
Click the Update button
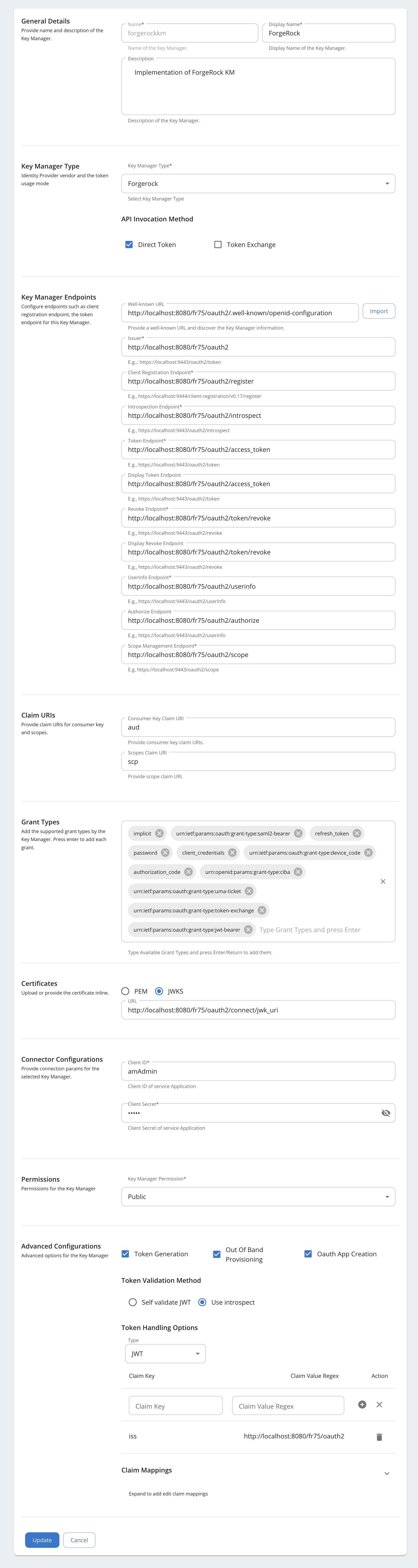[x=42, y=1540]
